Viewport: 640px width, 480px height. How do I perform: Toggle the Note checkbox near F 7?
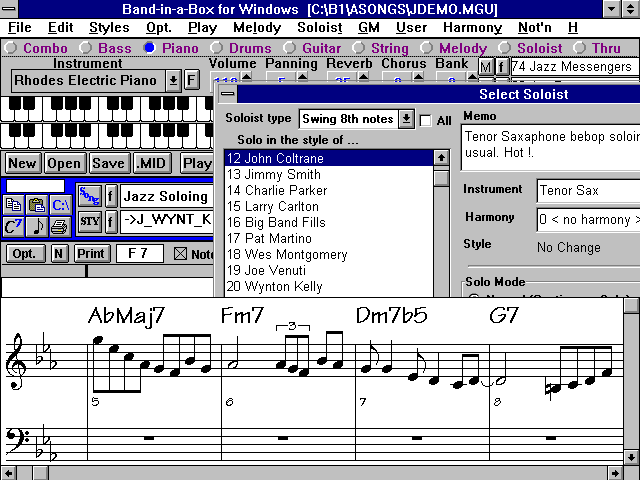point(180,254)
